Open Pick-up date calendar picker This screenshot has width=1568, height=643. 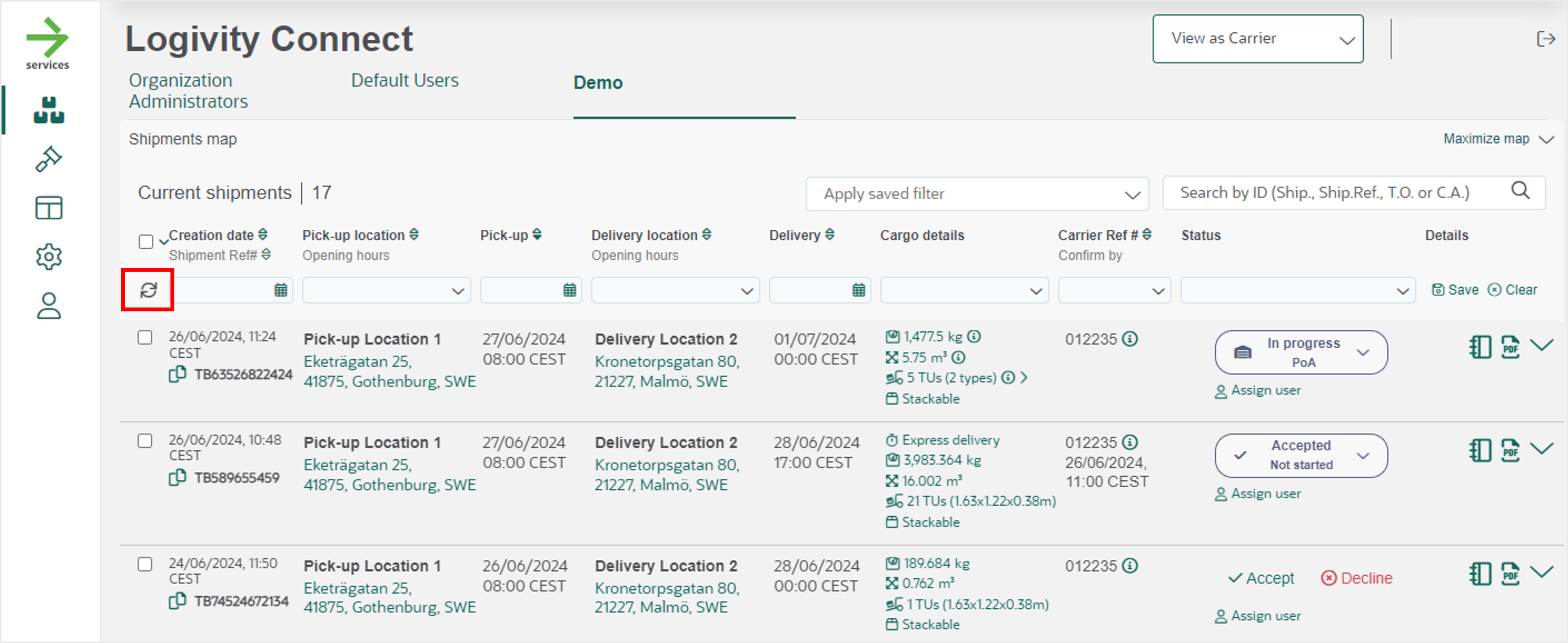pos(569,290)
